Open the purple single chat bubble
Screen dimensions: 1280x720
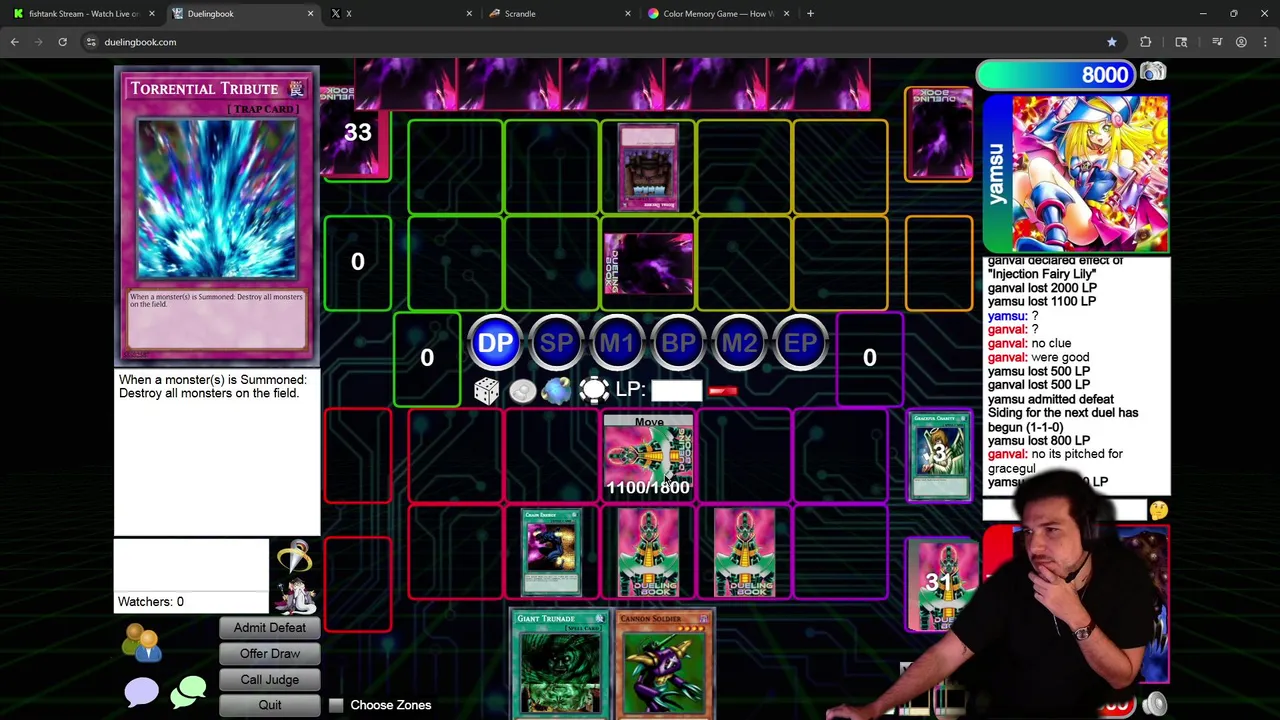click(x=141, y=691)
